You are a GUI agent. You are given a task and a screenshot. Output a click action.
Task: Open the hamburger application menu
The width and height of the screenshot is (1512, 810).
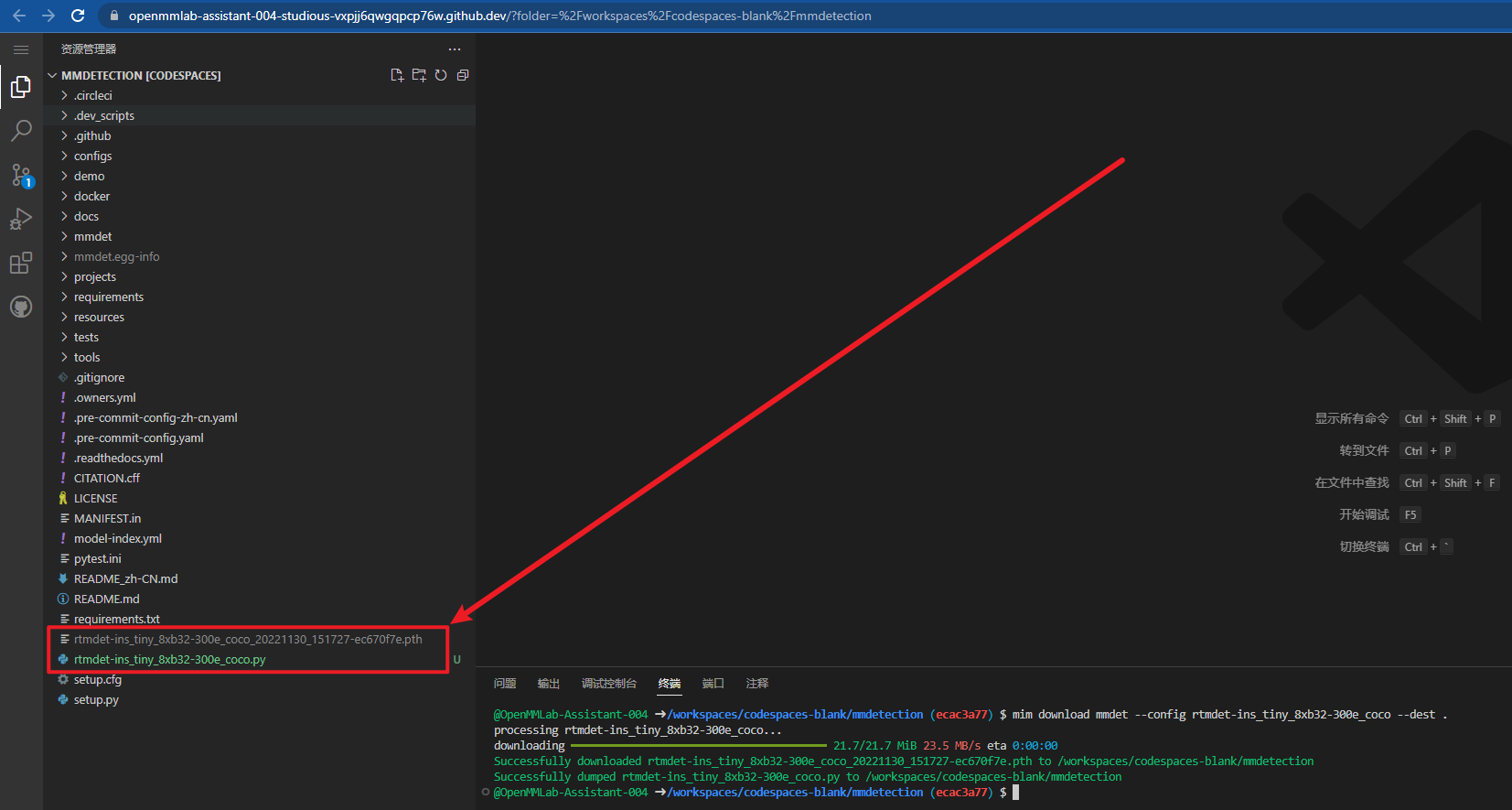[21, 49]
